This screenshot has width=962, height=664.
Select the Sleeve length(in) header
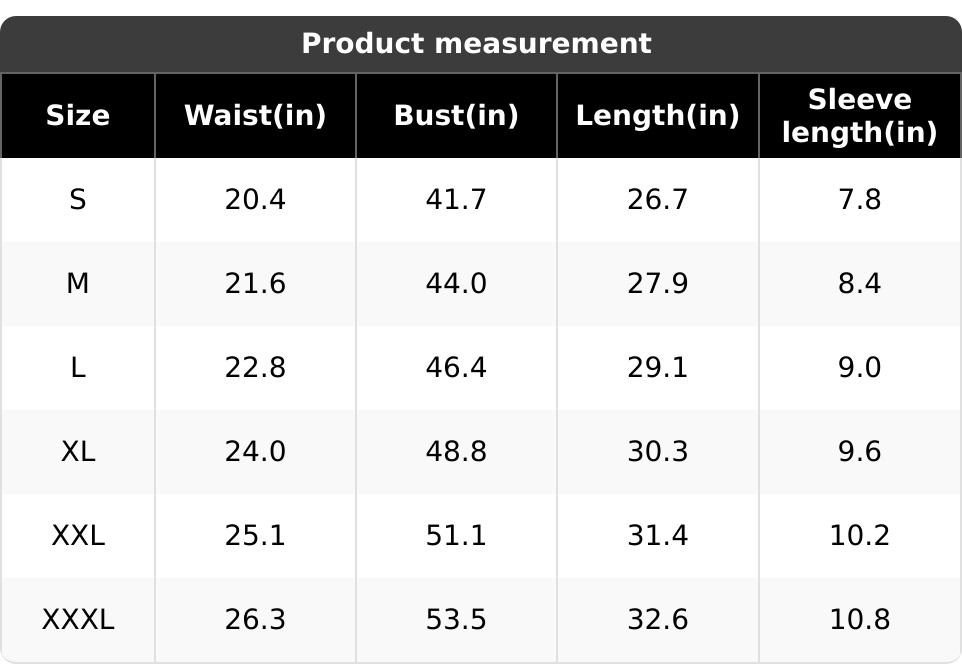click(x=859, y=116)
